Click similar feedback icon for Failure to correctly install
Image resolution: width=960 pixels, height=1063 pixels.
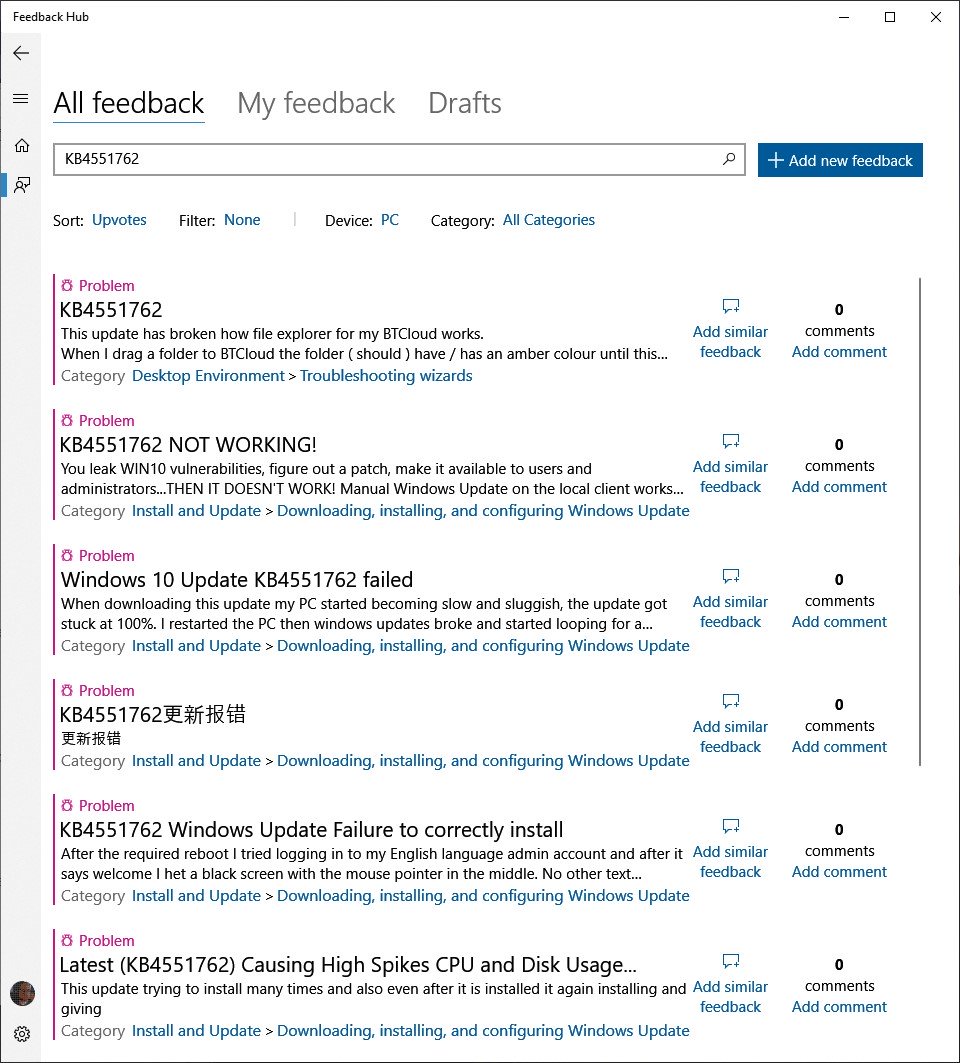730,826
